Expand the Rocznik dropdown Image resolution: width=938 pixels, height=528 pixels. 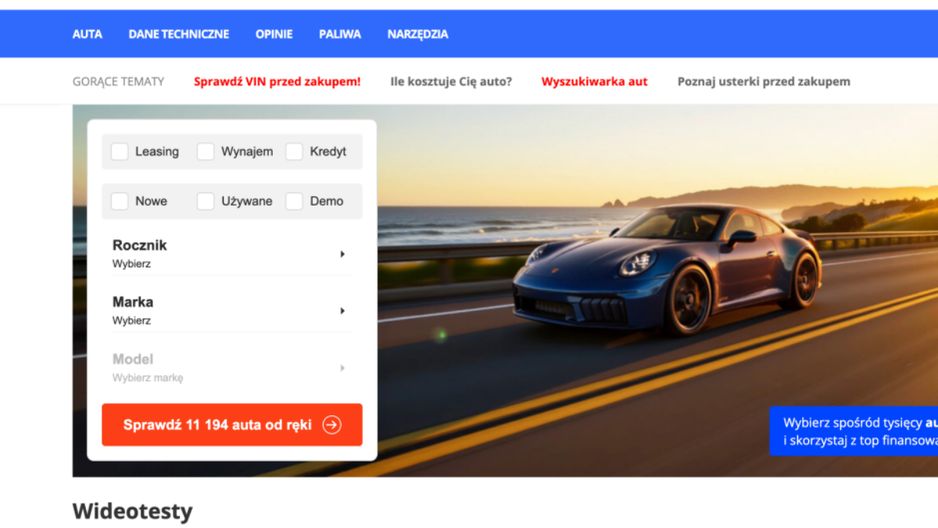tap(232, 254)
